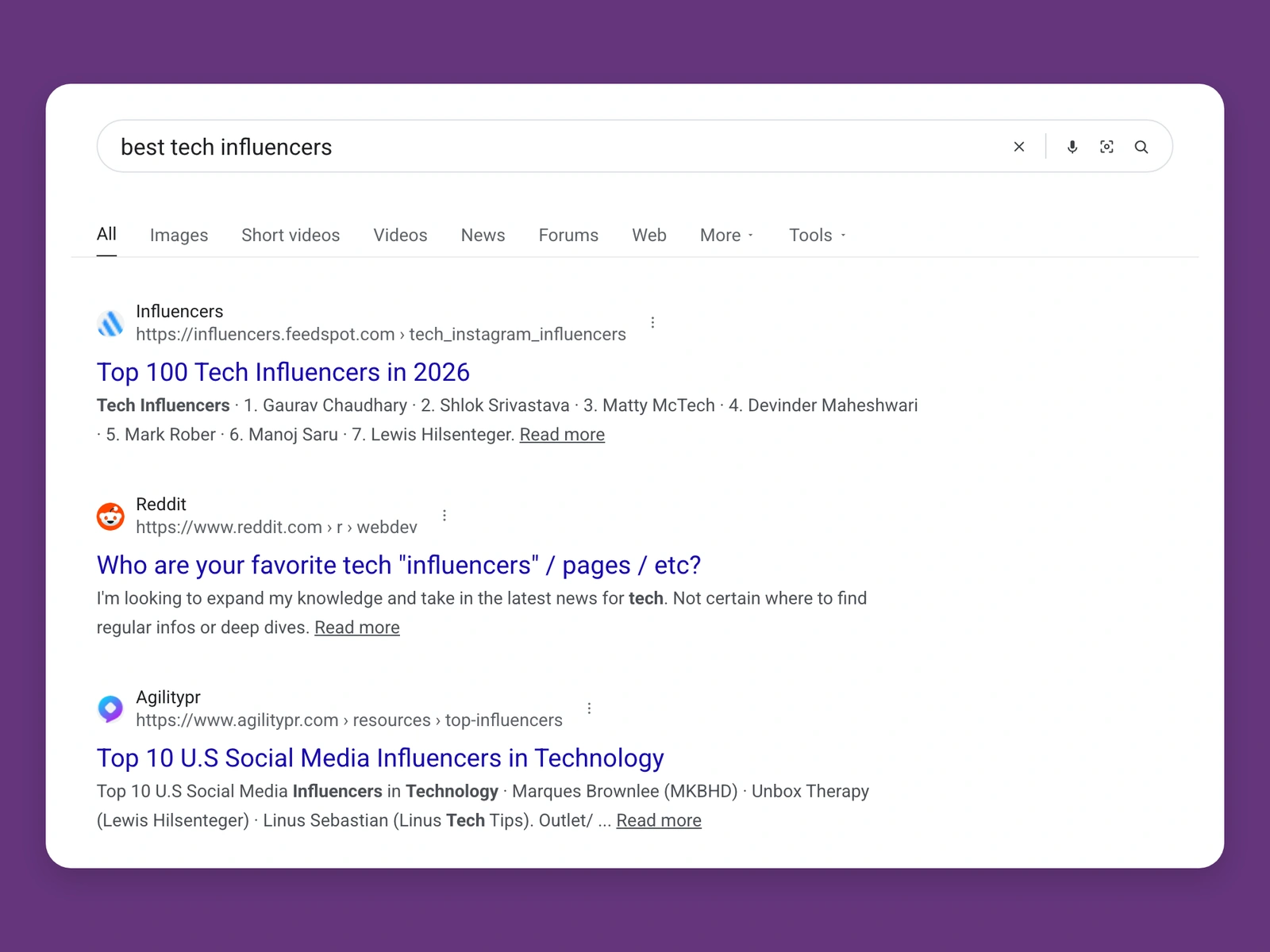The image size is (1270, 952).
Task: Click Read more in Feedspot snippet
Action: pyautogui.click(x=562, y=435)
